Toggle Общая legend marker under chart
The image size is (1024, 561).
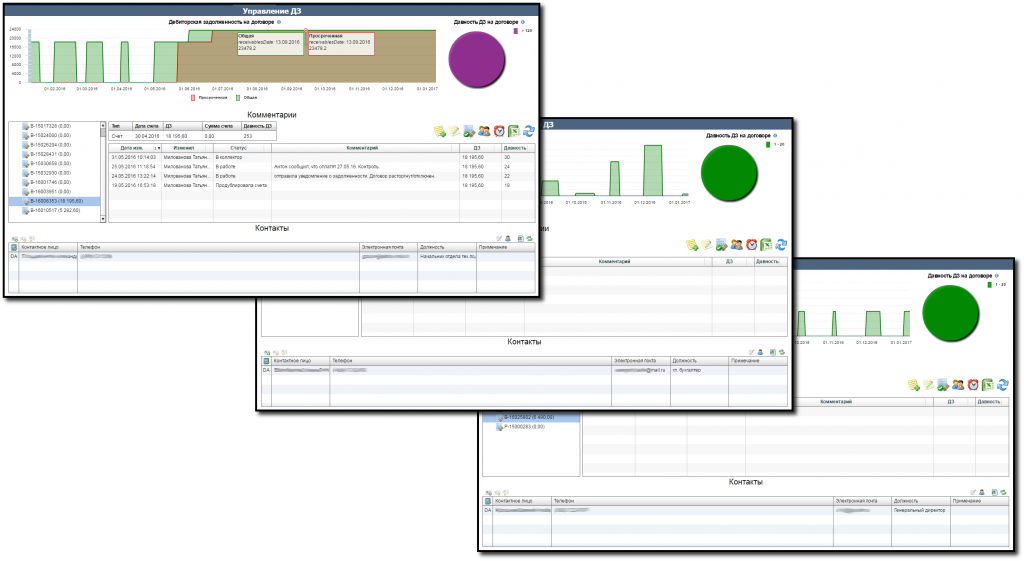(238, 97)
